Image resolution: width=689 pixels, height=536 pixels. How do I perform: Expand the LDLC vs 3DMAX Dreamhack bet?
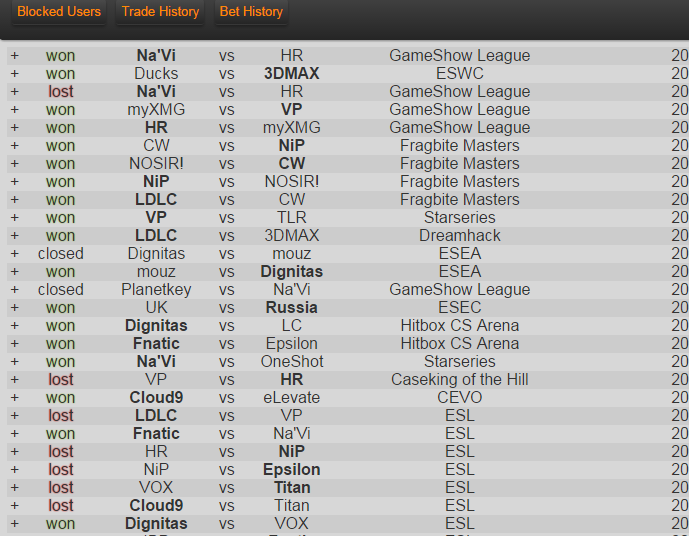[15, 235]
